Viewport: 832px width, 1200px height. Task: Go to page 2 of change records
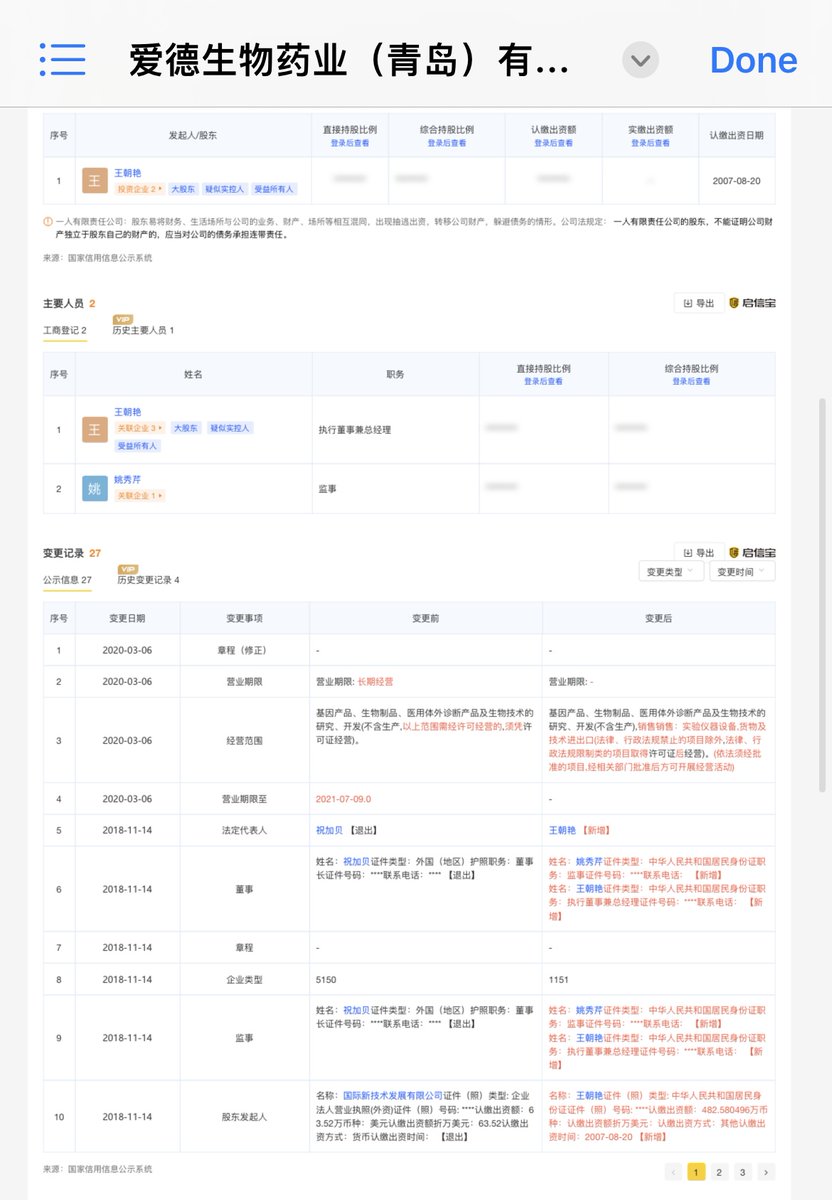tap(719, 1172)
